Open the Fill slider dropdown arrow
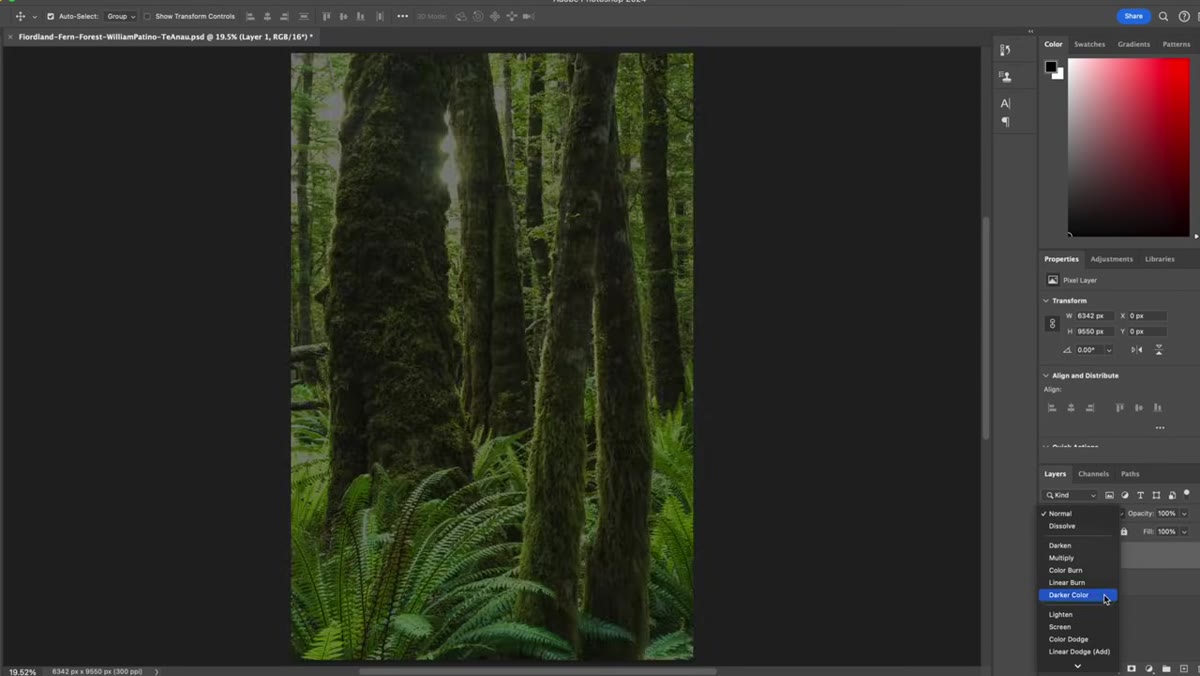The width and height of the screenshot is (1200, 676). (1184, 532)
